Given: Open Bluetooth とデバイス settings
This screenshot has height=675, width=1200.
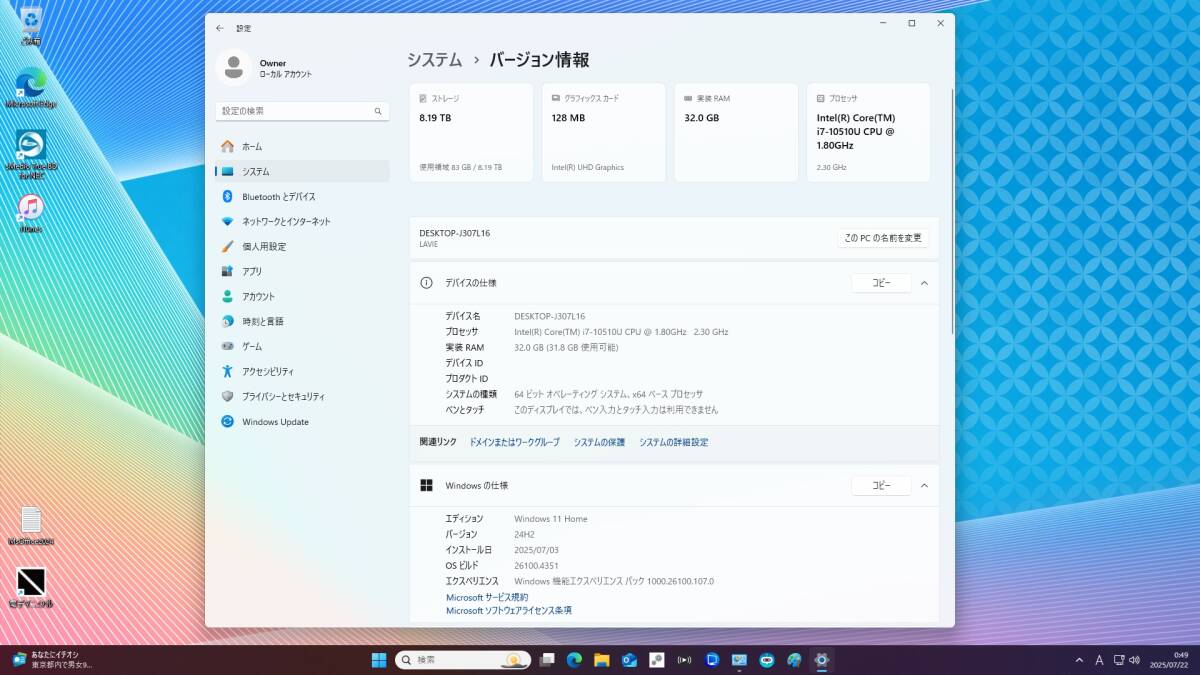Looking at the screenshot, I should point(278,197).
